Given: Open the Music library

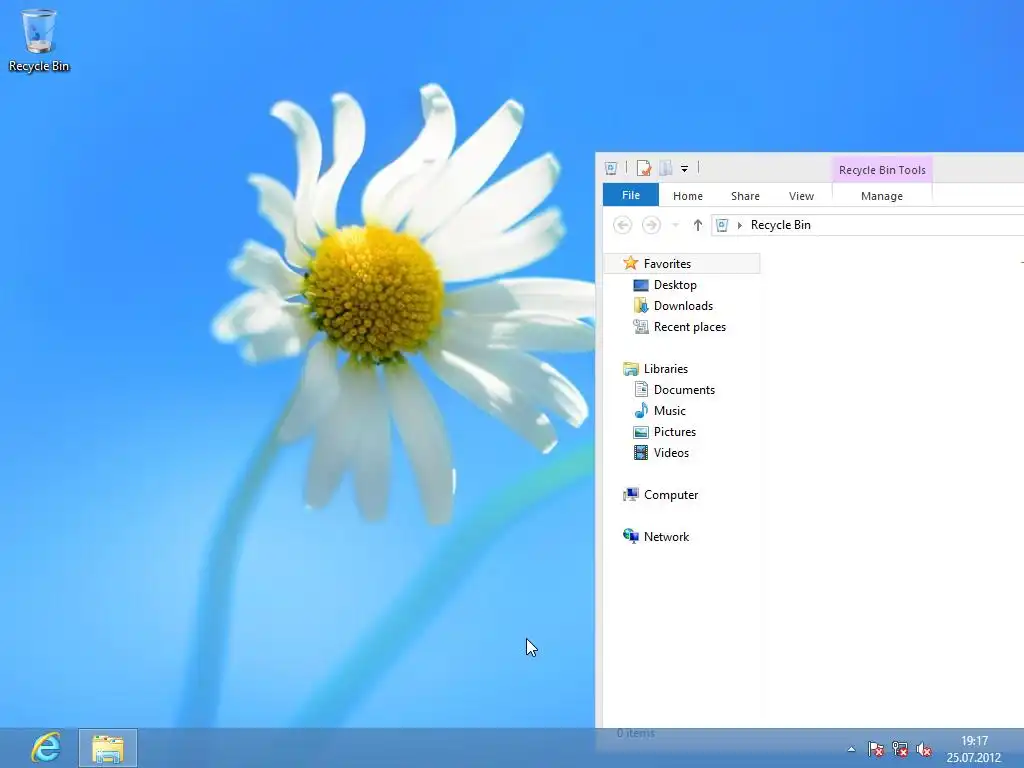Looking at the screenshot, I should click(669, 410).
